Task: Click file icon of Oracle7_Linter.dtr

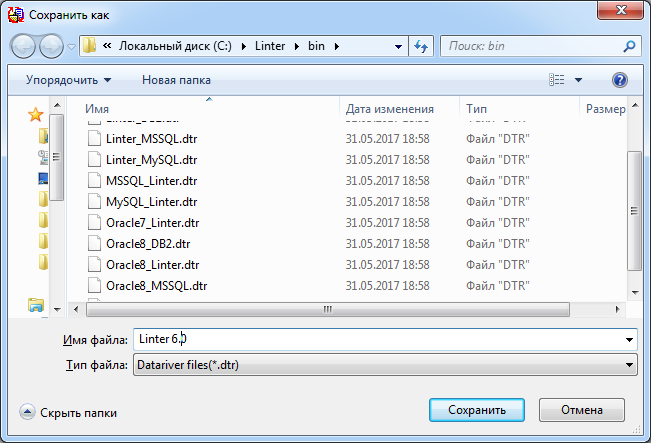Action: (x=94, y=223)
